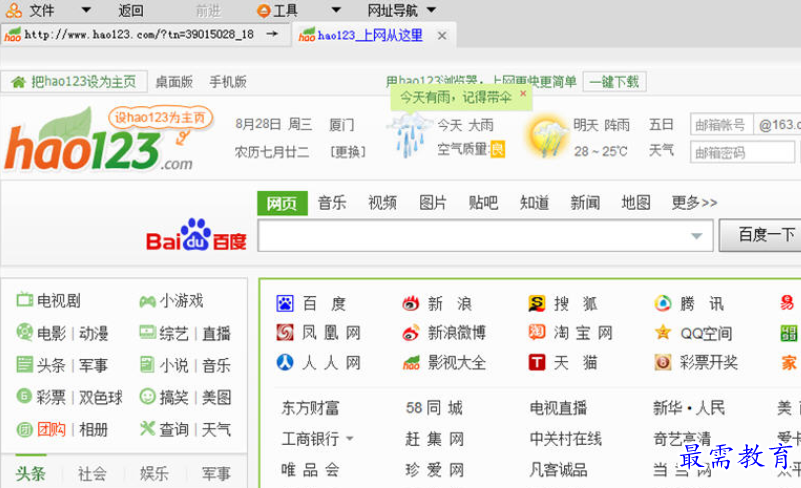Click the 头条 news icon
This screenshot has height=488, width=801.
click(24, 364)
